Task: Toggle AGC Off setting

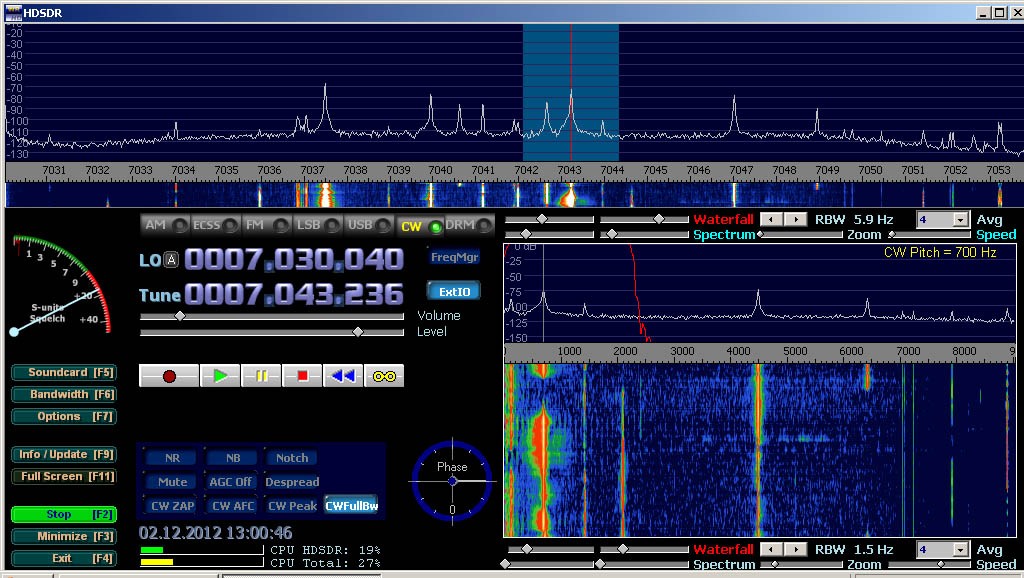Action: pos(231,481)
